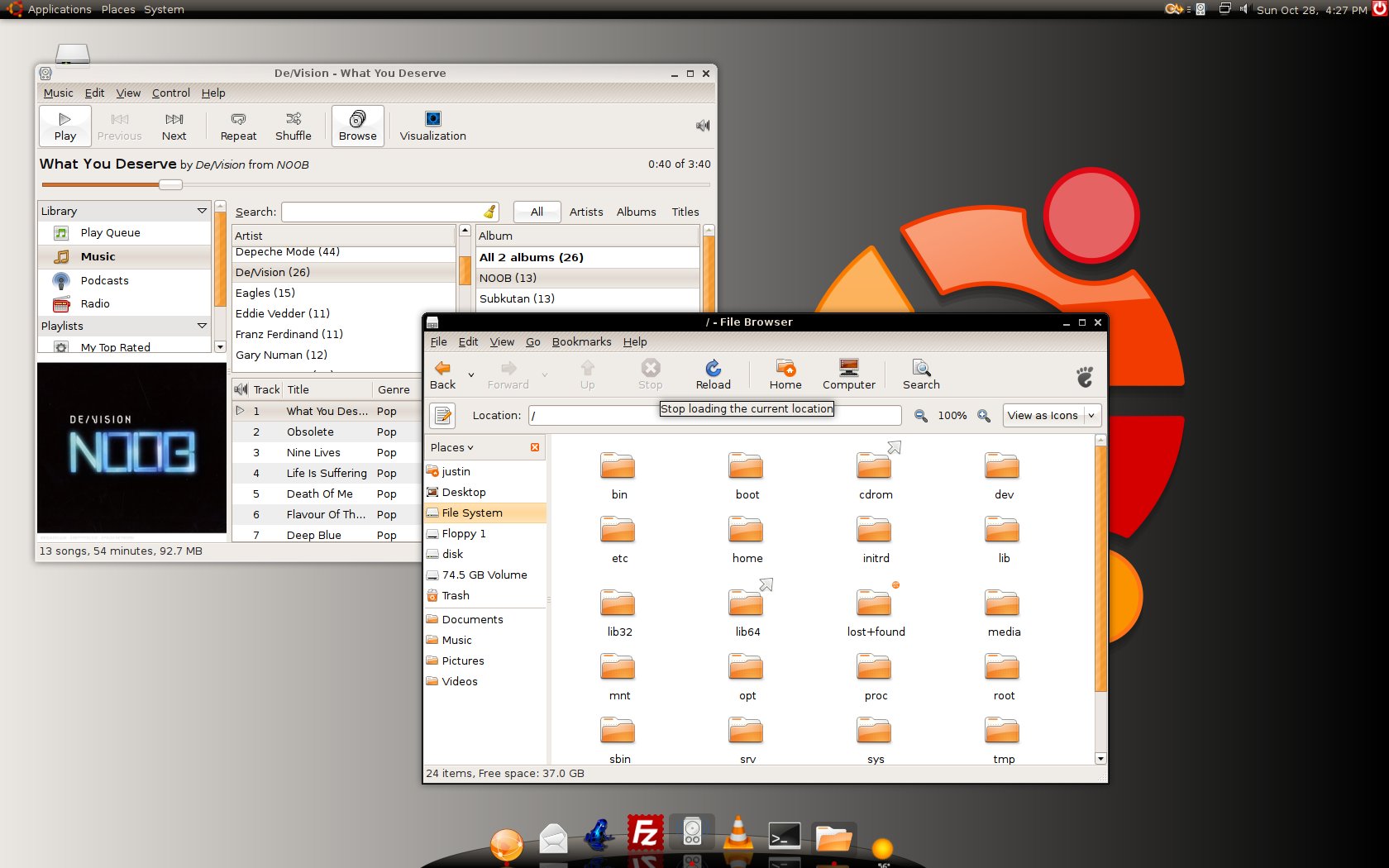This screenshot has width=1389, height=868.
Task: Select the media folder icon
Action: coord(1003,603)
